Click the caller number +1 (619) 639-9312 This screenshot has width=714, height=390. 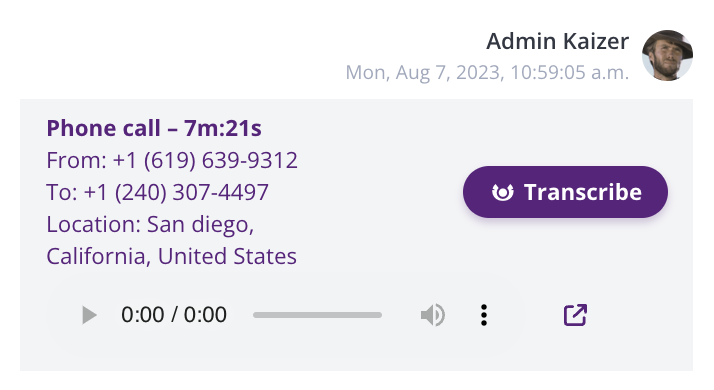(x=205, y=160)
